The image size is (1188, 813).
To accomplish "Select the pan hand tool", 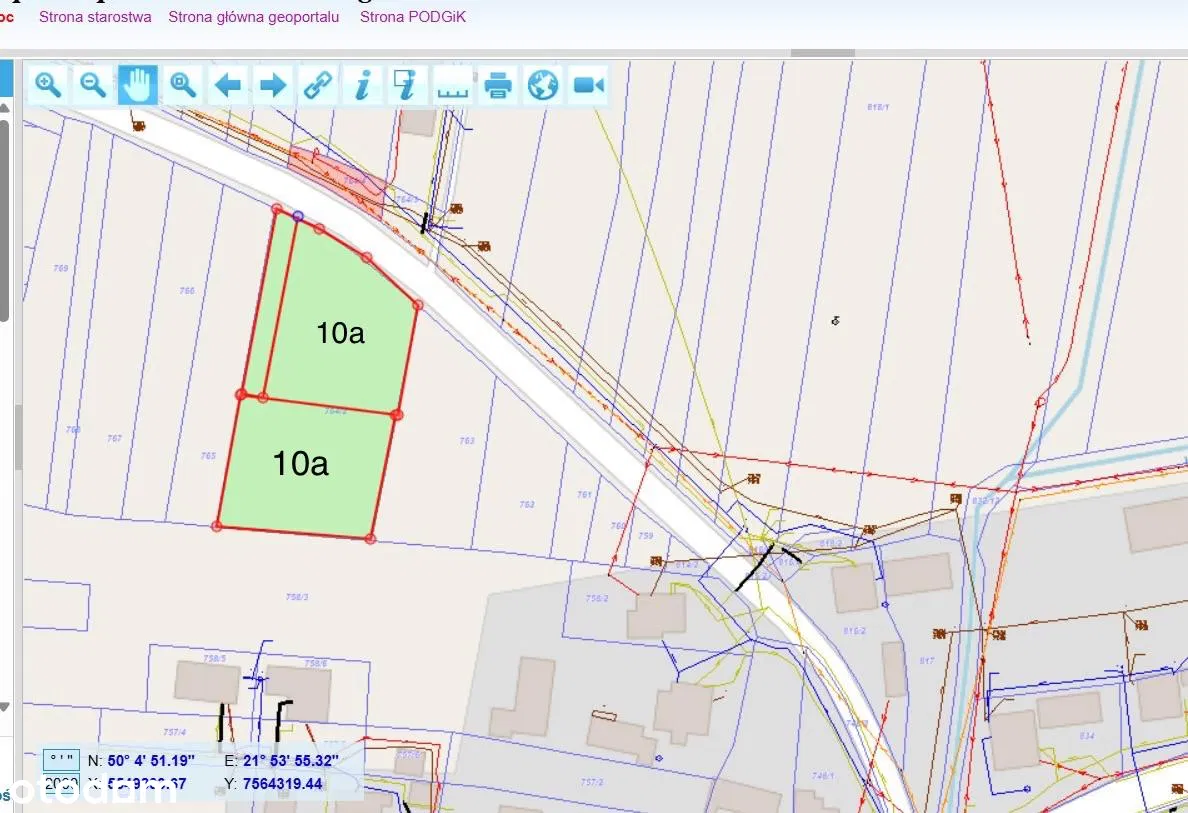I will 138,85.
